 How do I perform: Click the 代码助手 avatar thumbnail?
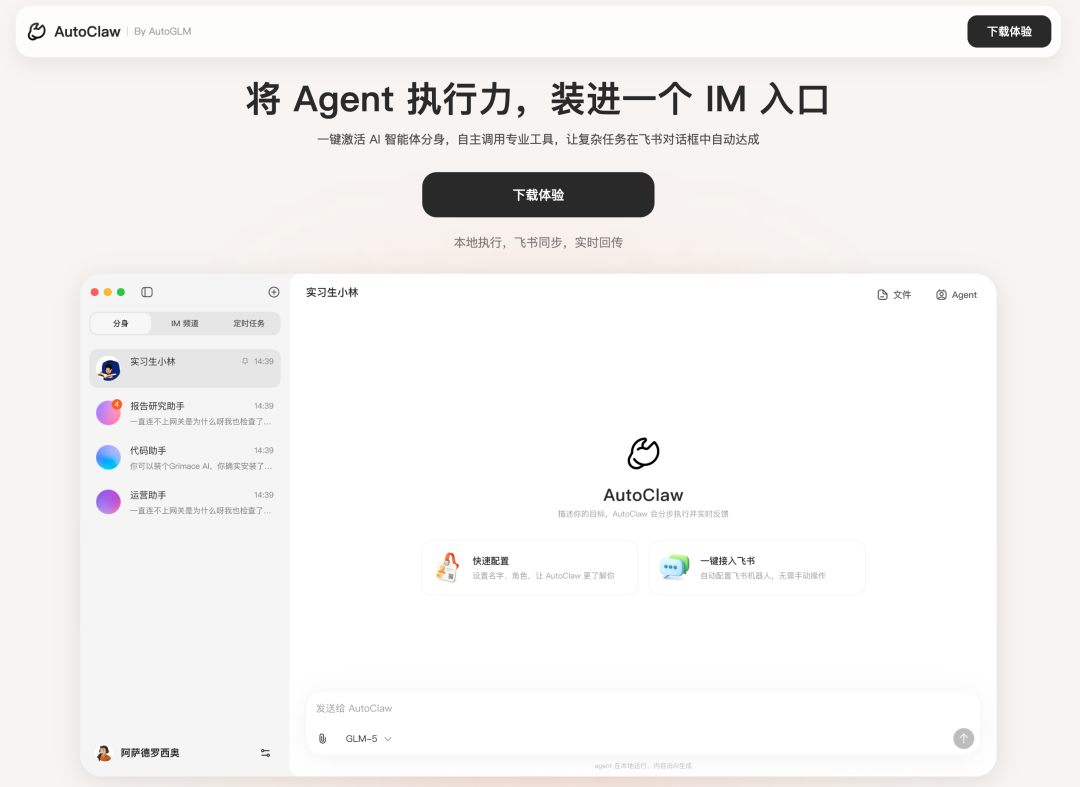(108, 457)
